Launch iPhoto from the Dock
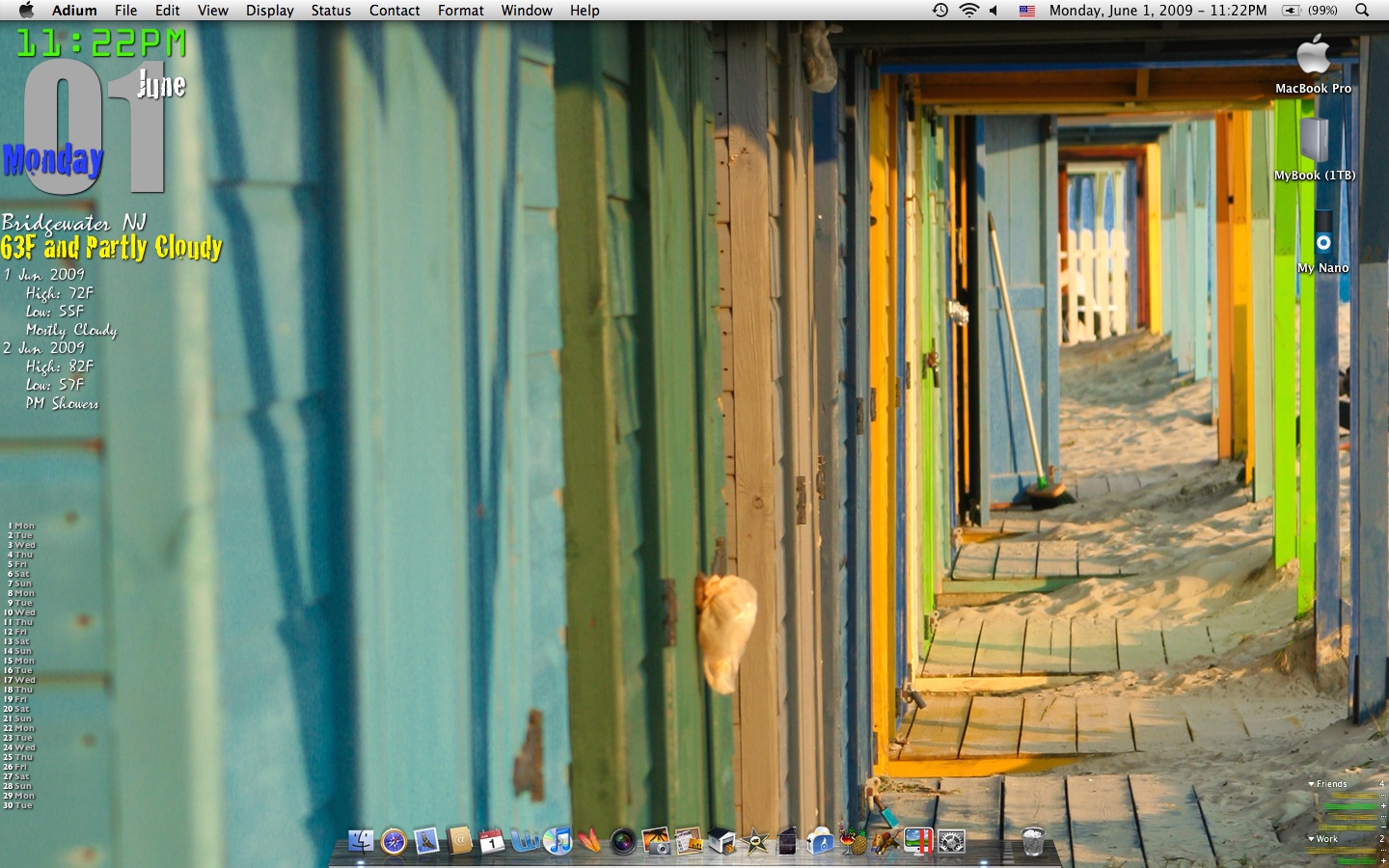The width and height of the screenshot is (1389, 868). click(656, 841)
